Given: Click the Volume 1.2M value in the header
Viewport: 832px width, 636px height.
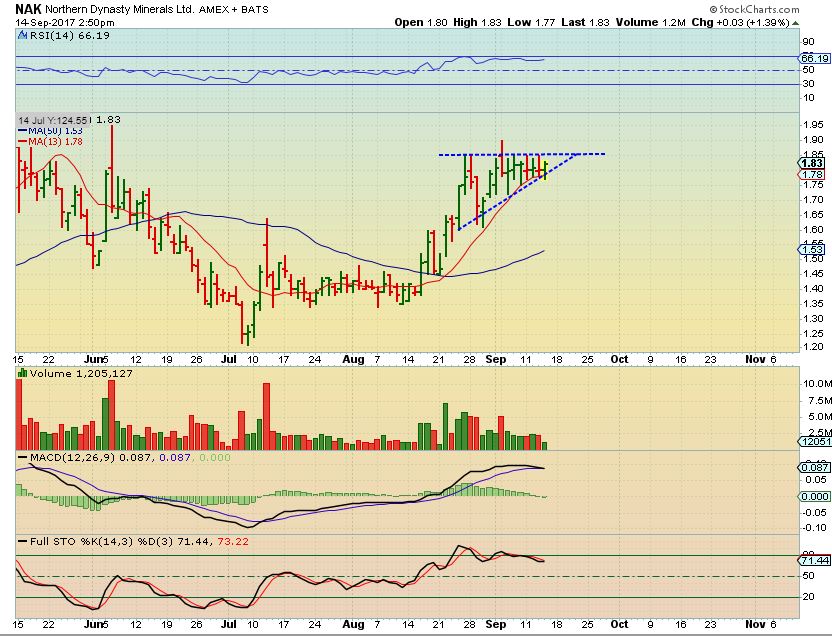Looking at the screenshot, I should click(651, 22).
